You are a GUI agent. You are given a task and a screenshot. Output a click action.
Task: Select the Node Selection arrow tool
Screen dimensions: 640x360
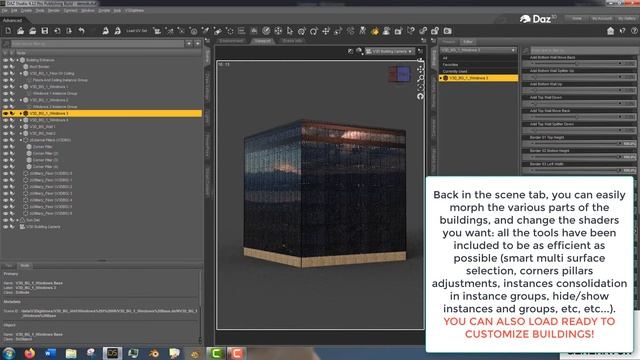tap(290, 31)
